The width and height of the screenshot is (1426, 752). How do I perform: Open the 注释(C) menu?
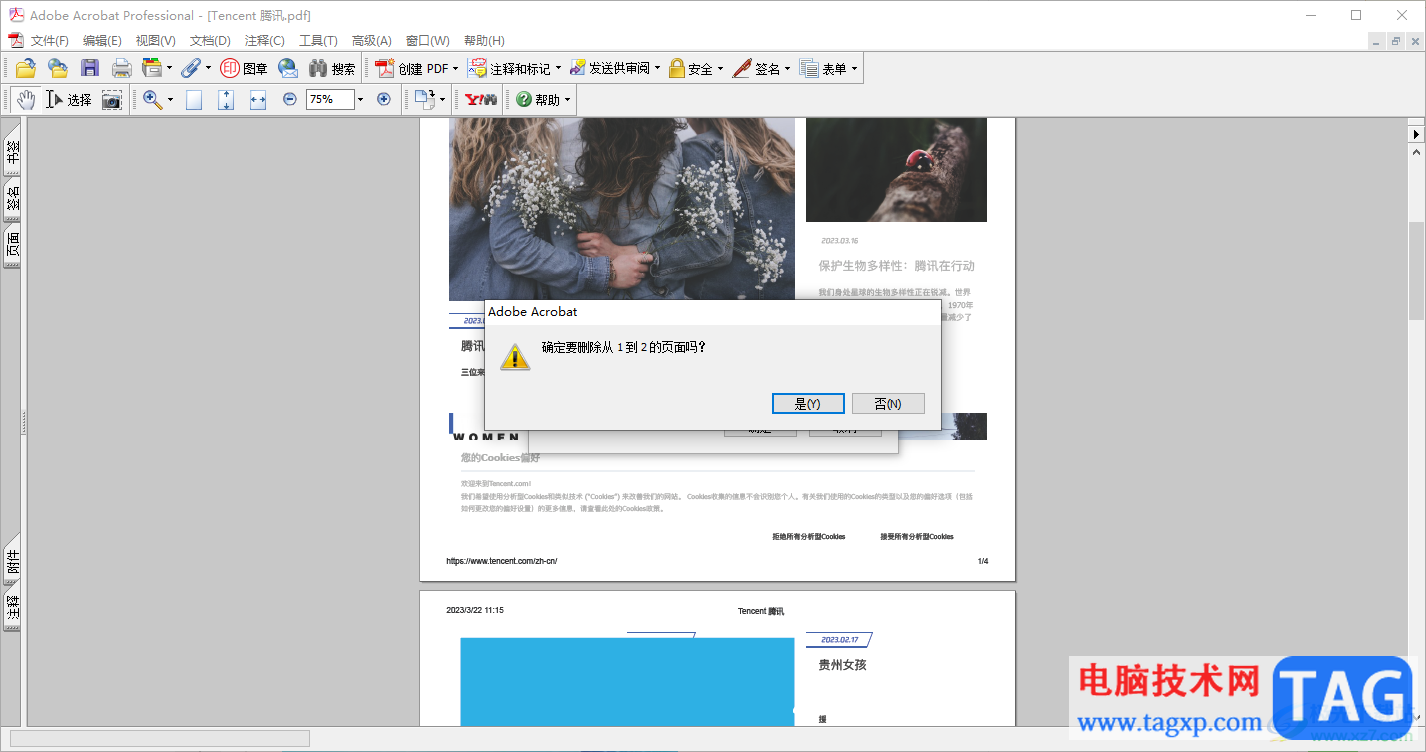pyautogui.click(x=264, y=40)
